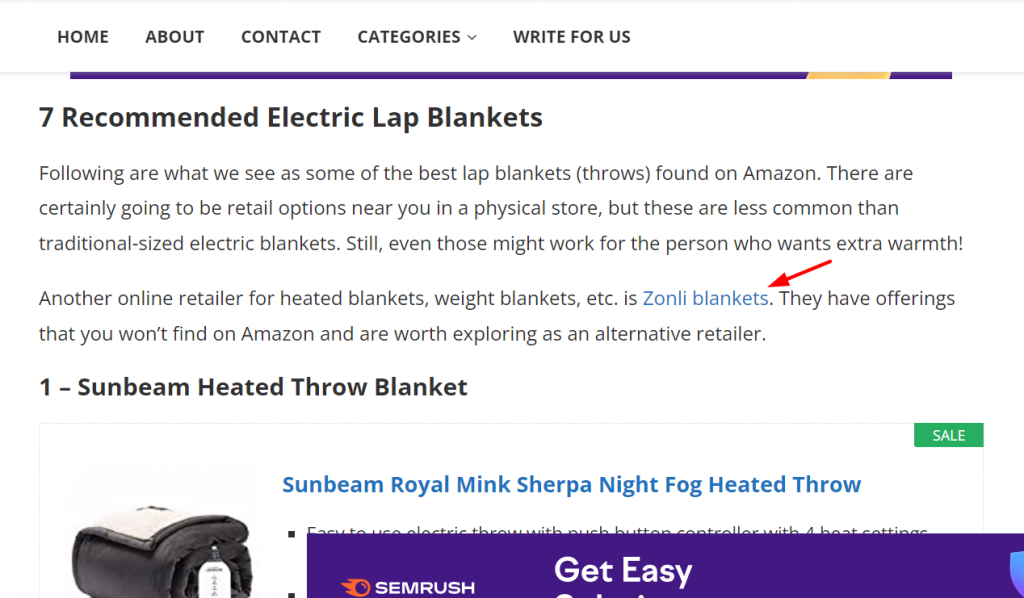Click the green SALE badge

pyautogui.click(x=948, y=435)
